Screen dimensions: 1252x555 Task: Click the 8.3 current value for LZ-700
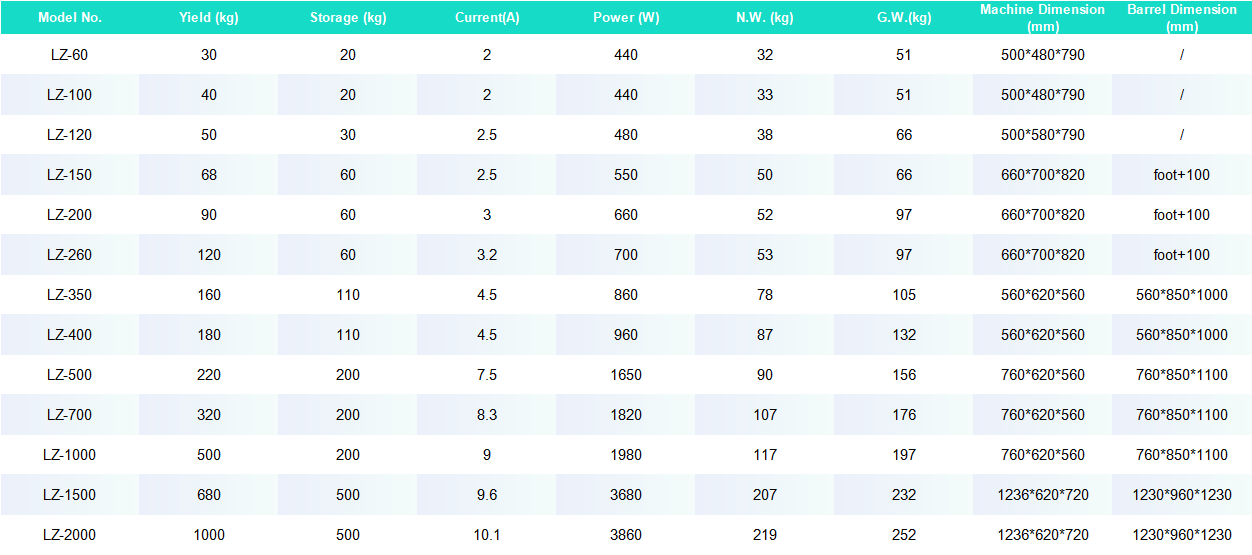coord(487,415)
